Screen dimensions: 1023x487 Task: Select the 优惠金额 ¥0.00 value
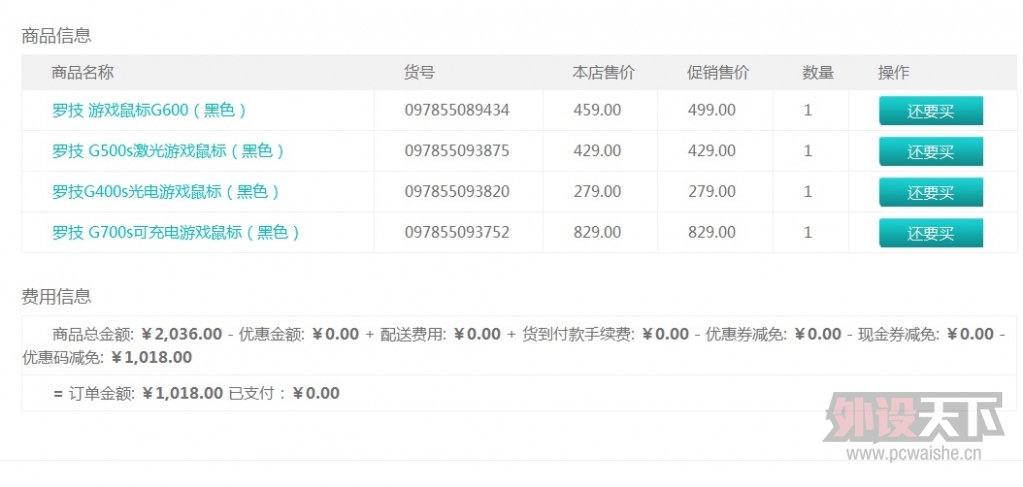[x=335, y=334]
